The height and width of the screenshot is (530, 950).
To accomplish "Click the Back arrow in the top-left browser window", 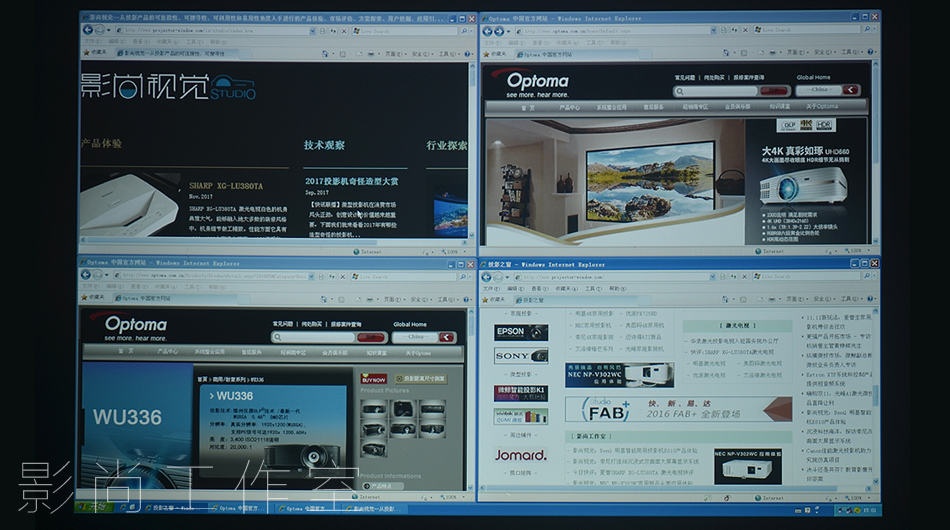I will click(87, 31).
